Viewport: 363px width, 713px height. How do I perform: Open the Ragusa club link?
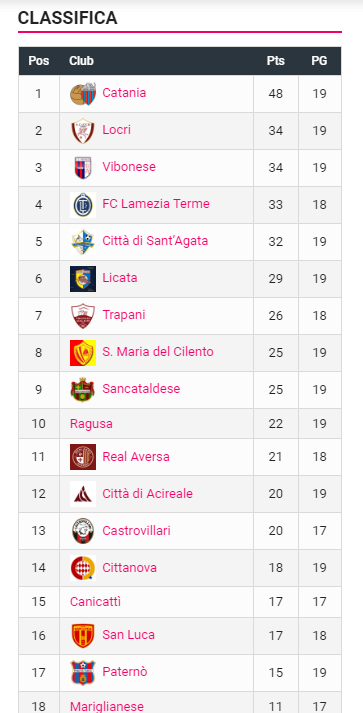click(91, 424)
